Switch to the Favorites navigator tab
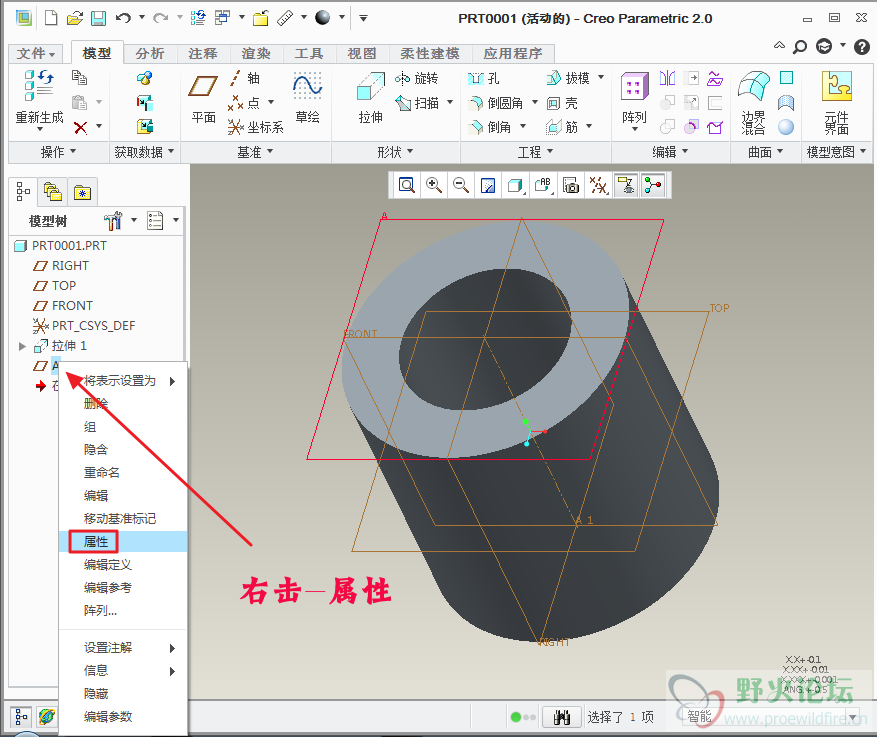 tap(83, 192)
